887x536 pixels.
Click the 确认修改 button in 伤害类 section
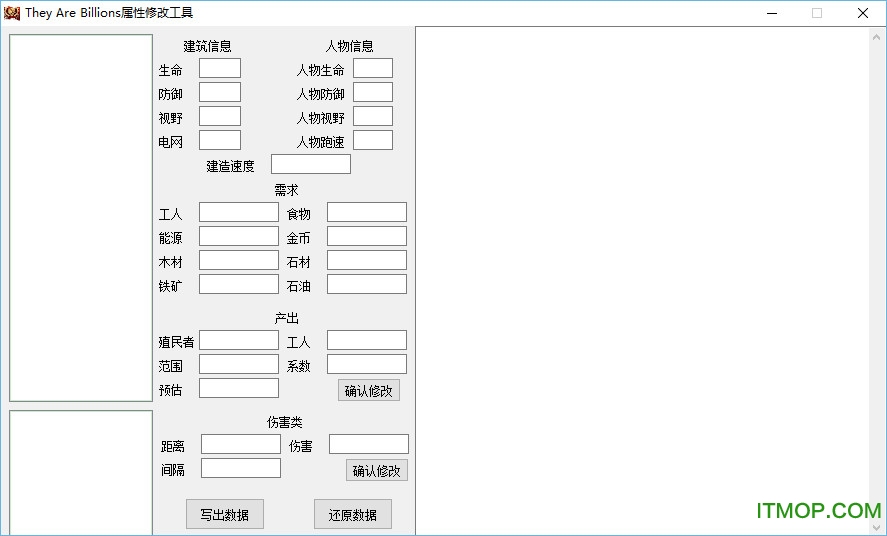point(377,470)
